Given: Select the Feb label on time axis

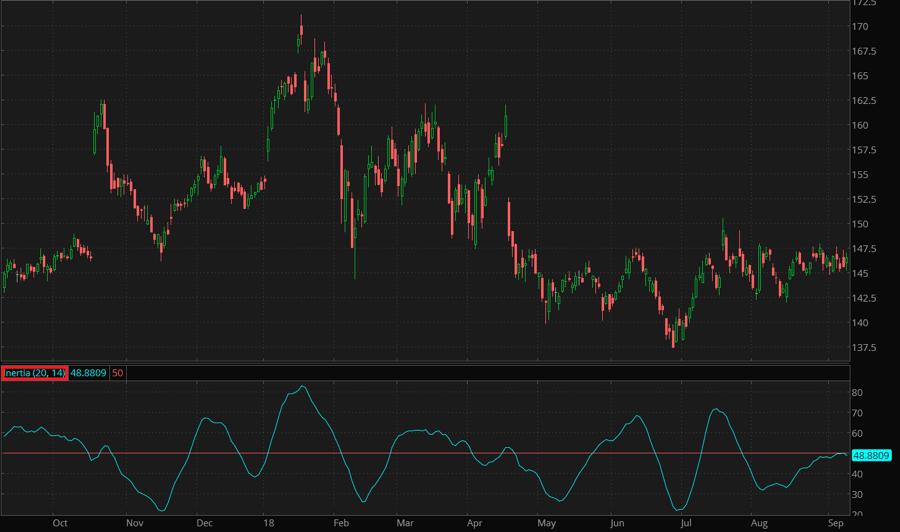Looking at the screenshot, I should (340, 523).
